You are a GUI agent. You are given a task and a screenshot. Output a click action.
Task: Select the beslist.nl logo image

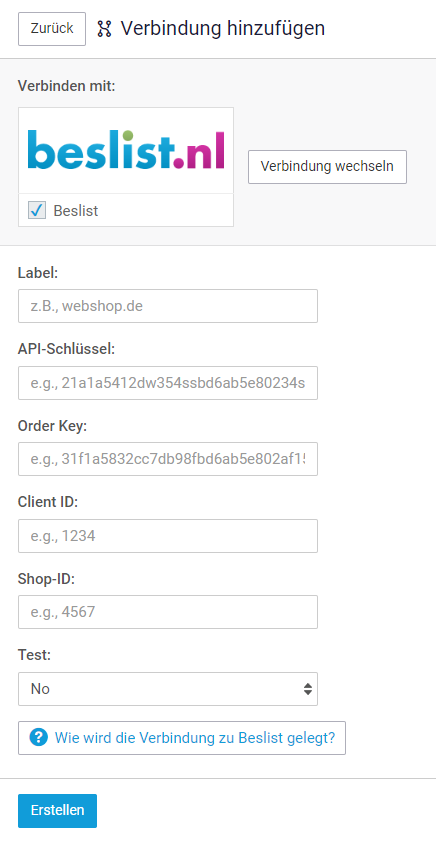click(x=126, y=150)
